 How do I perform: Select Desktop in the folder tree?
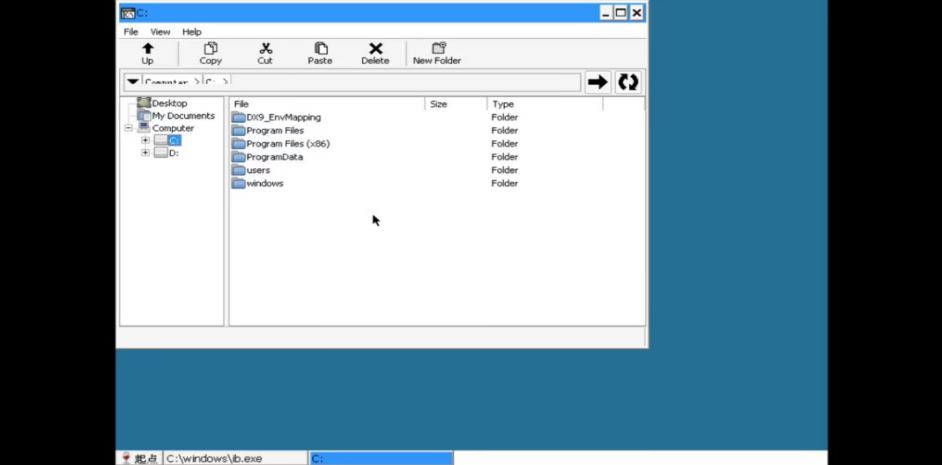coord(169,103)
